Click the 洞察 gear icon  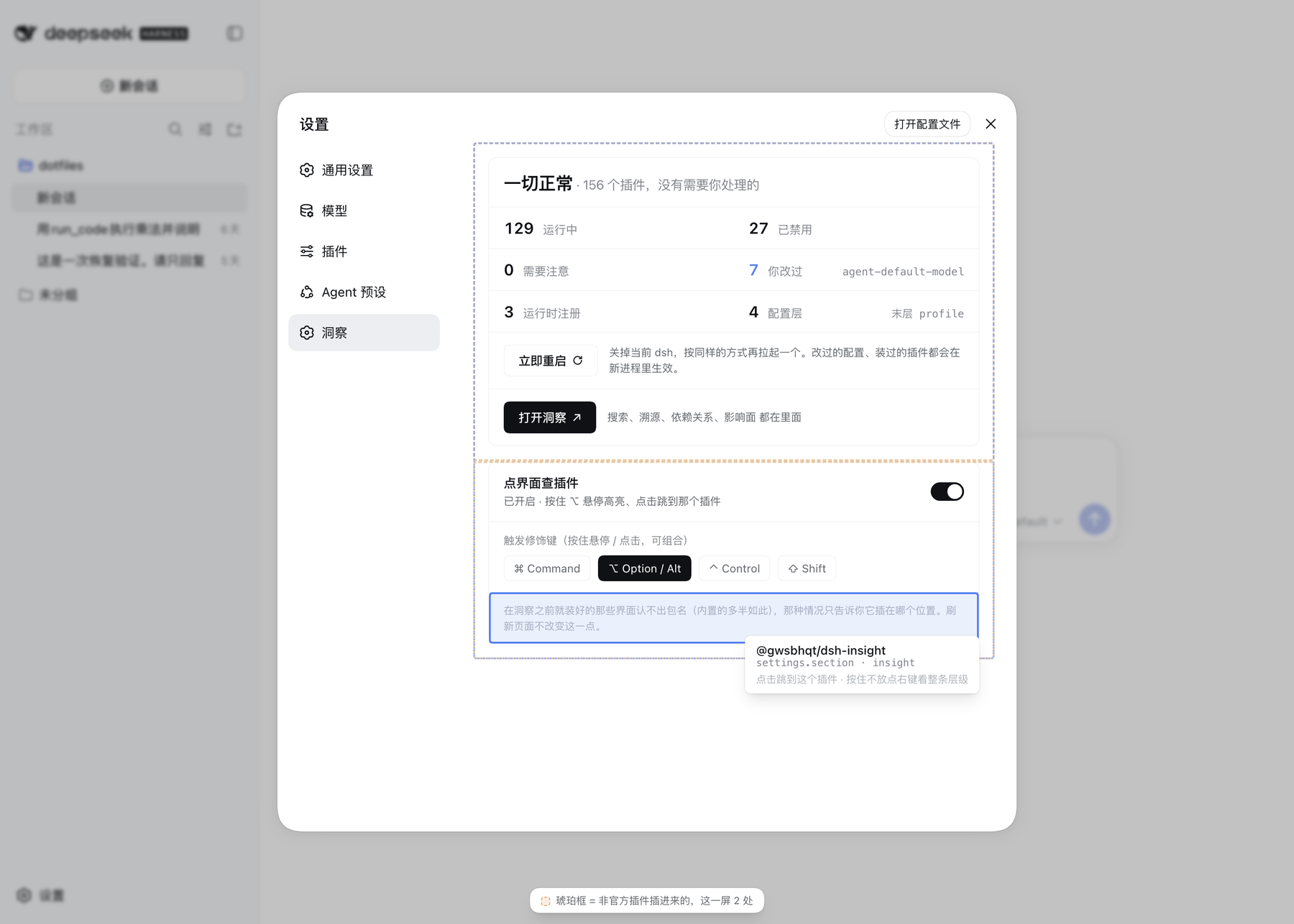pos(307,333)
